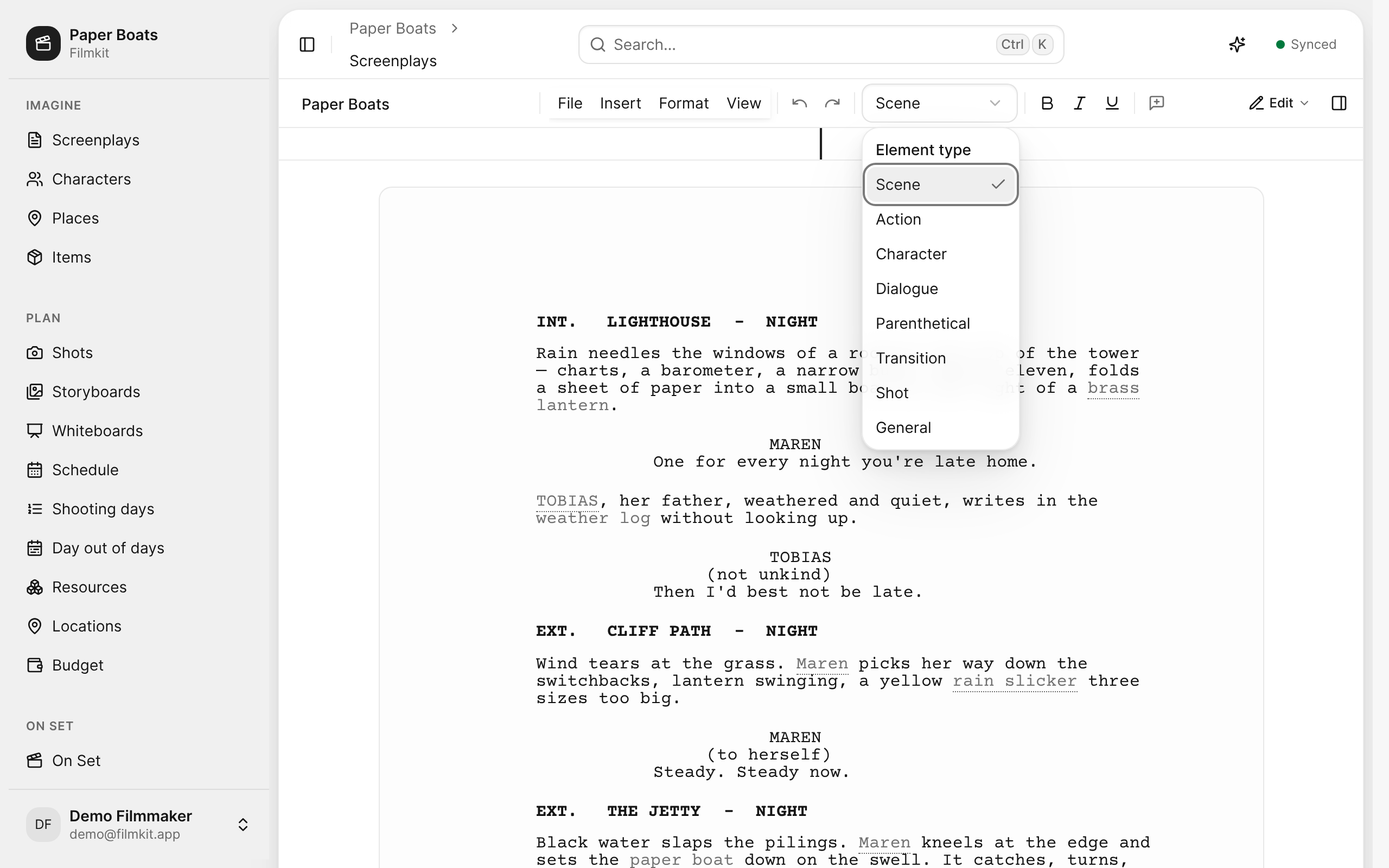Collapse the Scene element type dropdown

click(939, 103)
